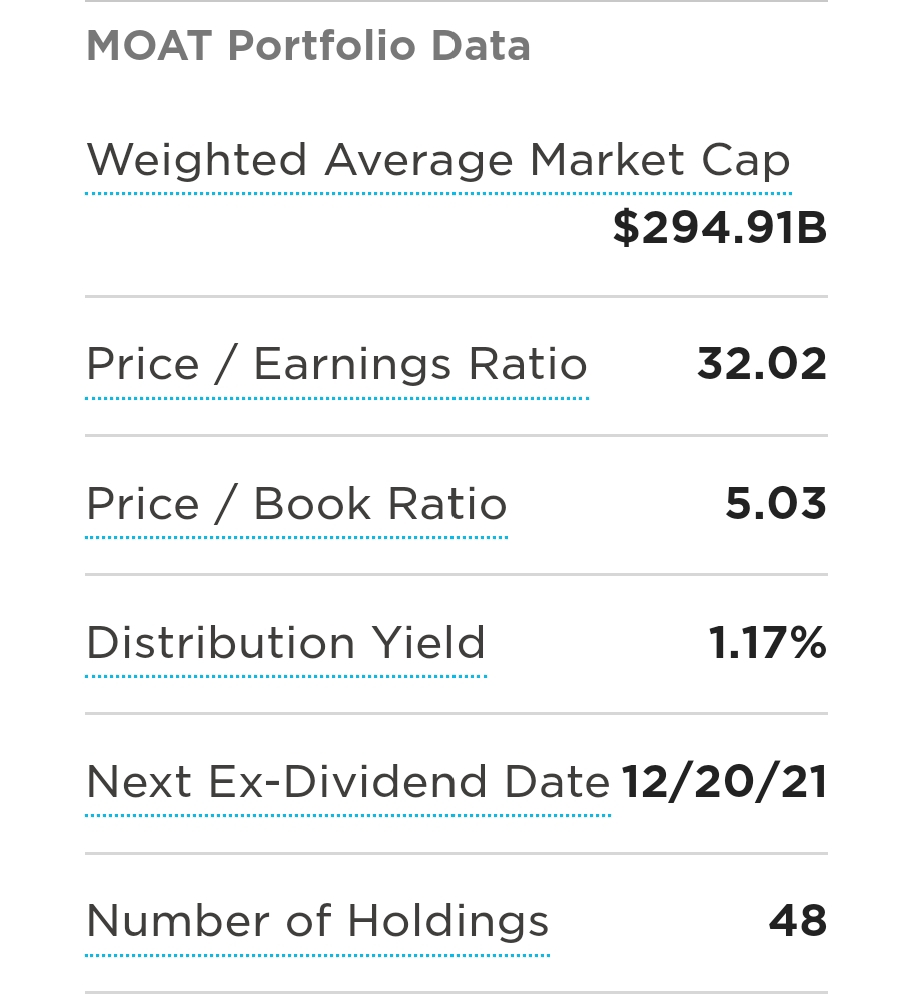Image resolution: width=905 pixels, height=998 pixels.
Task: Open the Weighted Average Market Cap definition
Action: pos(438,160)
